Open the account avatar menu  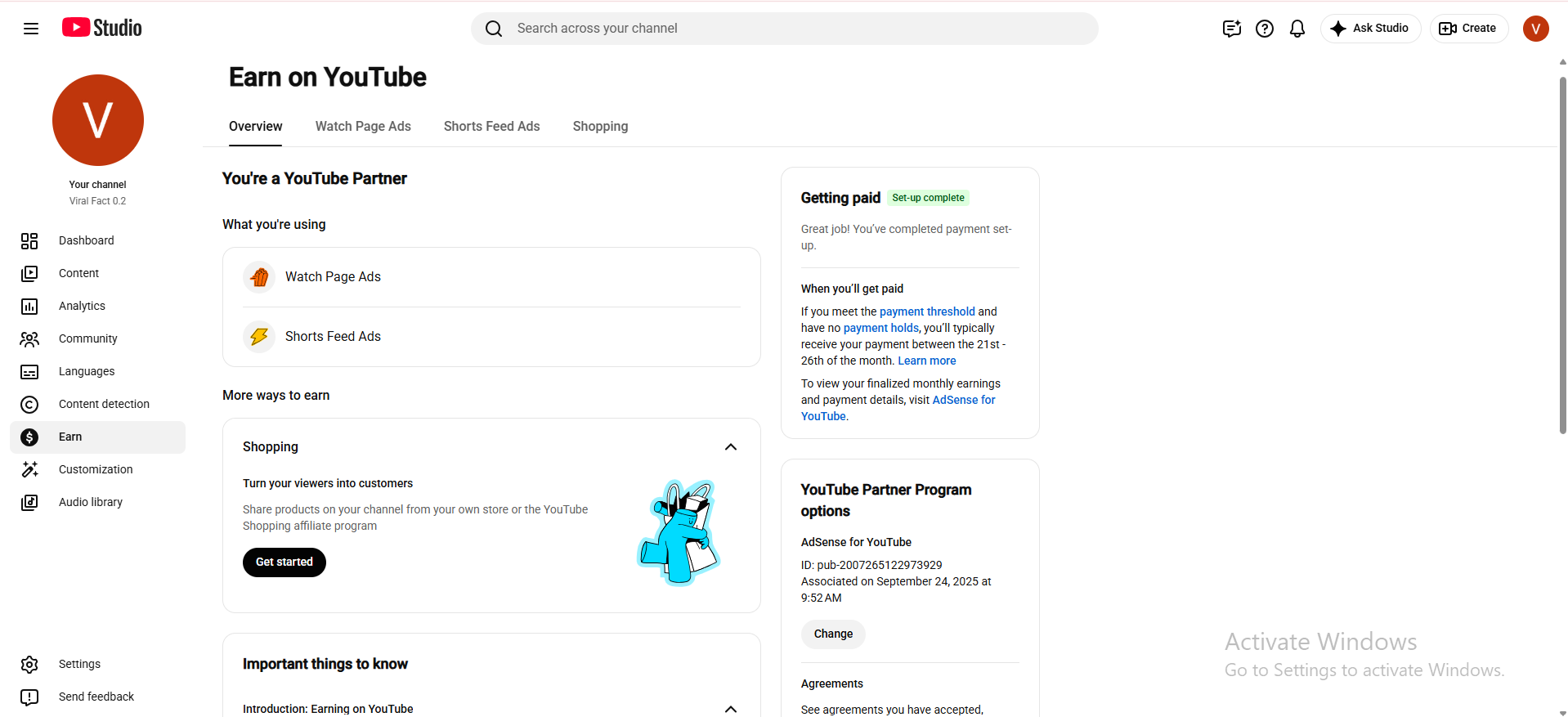(1535, 29)
